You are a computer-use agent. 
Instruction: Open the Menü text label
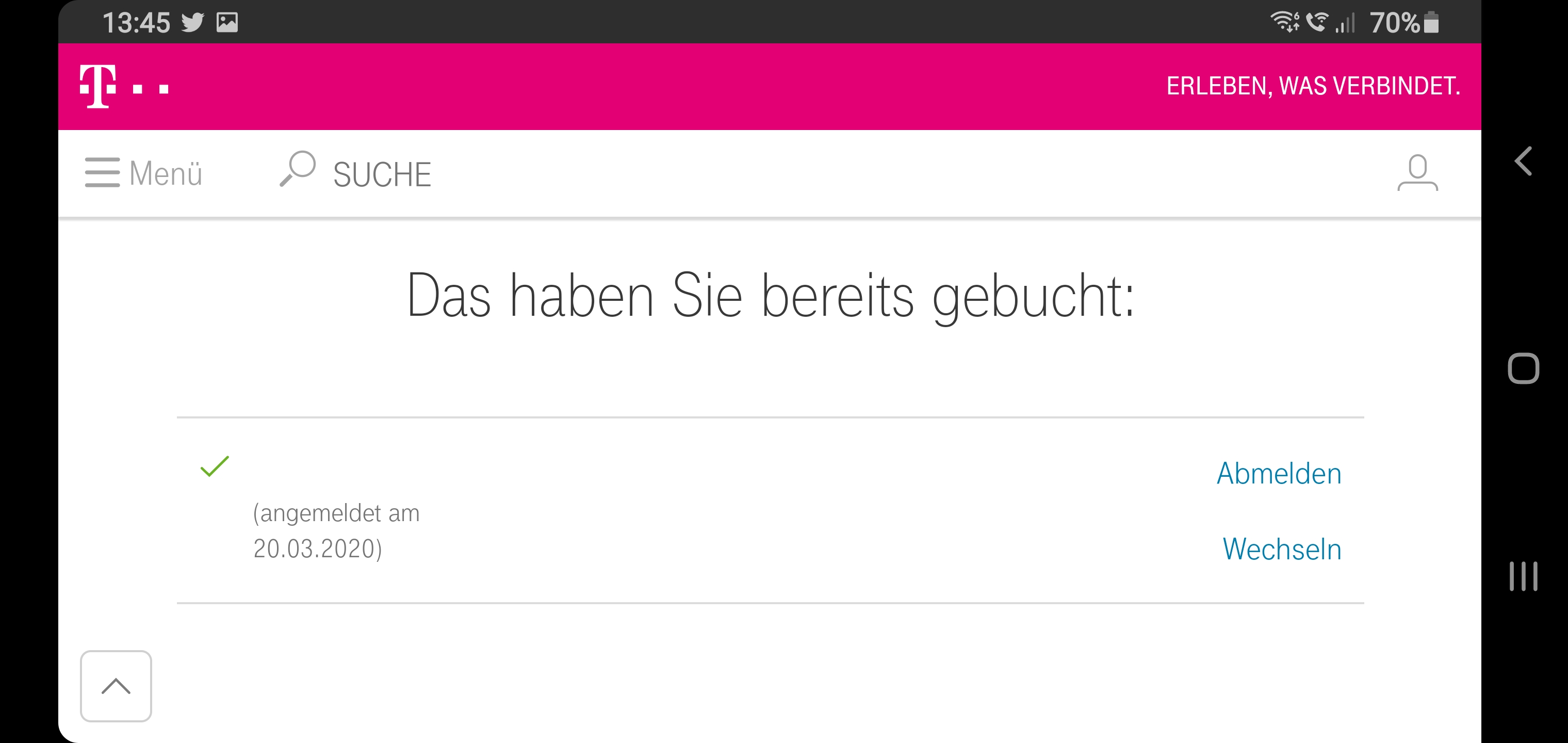point(166,173)
